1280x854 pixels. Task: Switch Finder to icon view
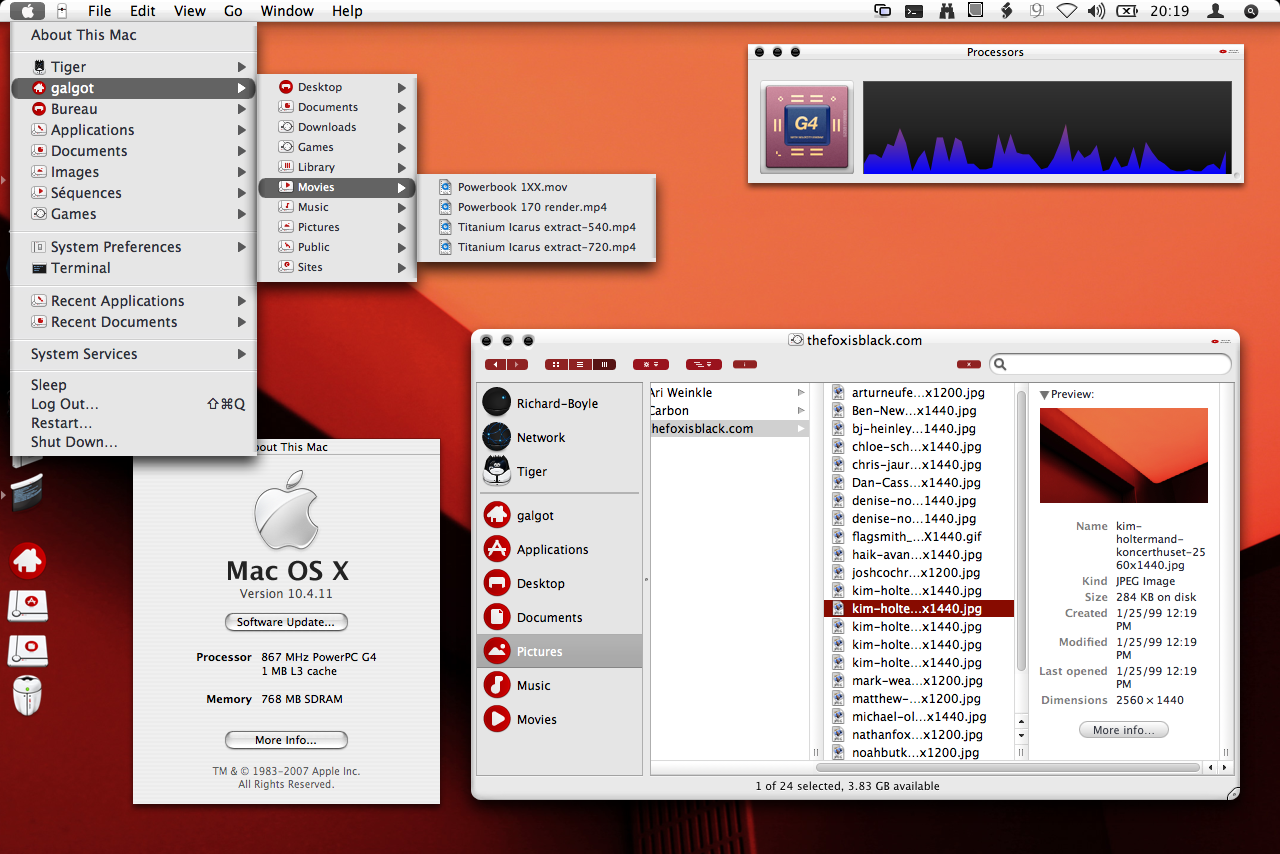(x=556, y=365)
